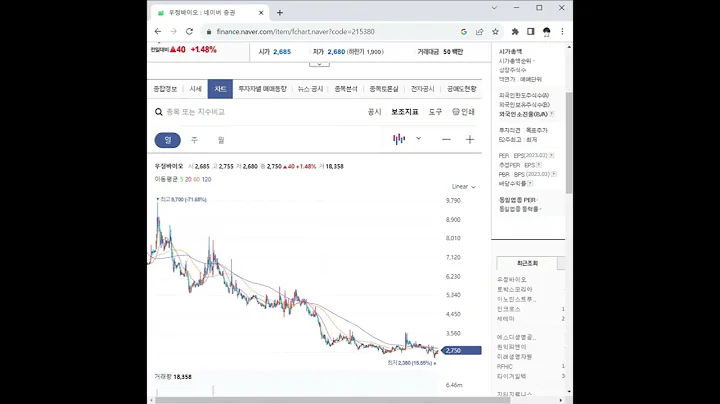The height and width of the screenshot is (404, 720).
Task: Share this page using the share icon
Action: point(479,31)
